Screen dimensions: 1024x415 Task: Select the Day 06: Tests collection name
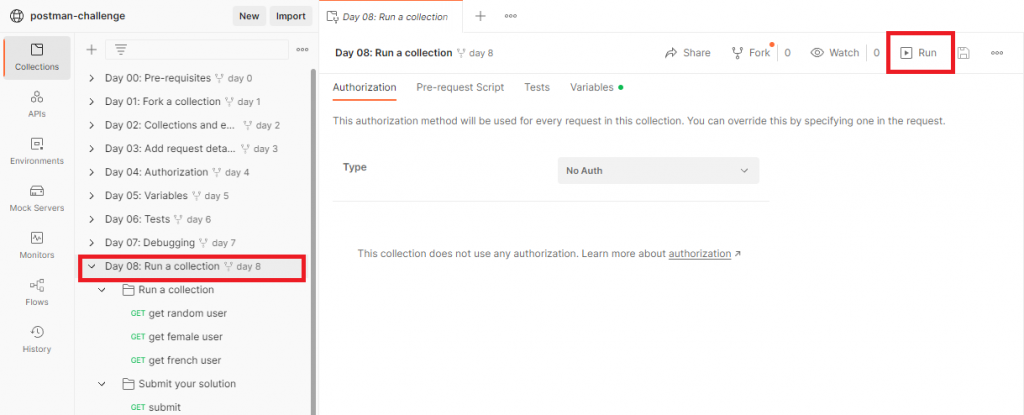point(137,219)
